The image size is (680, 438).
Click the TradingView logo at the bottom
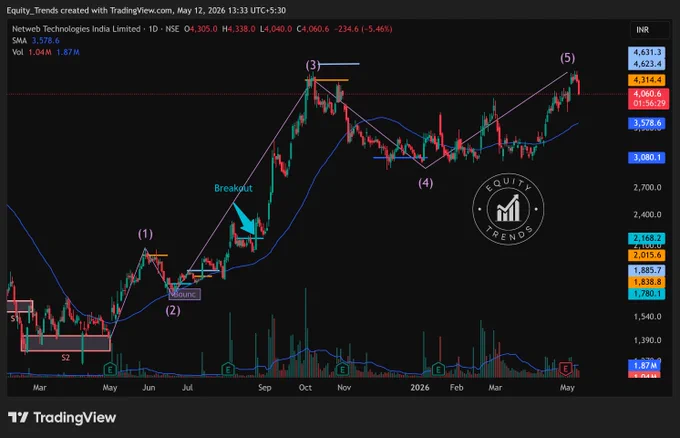pyautogui.click(x=62, y=418)
